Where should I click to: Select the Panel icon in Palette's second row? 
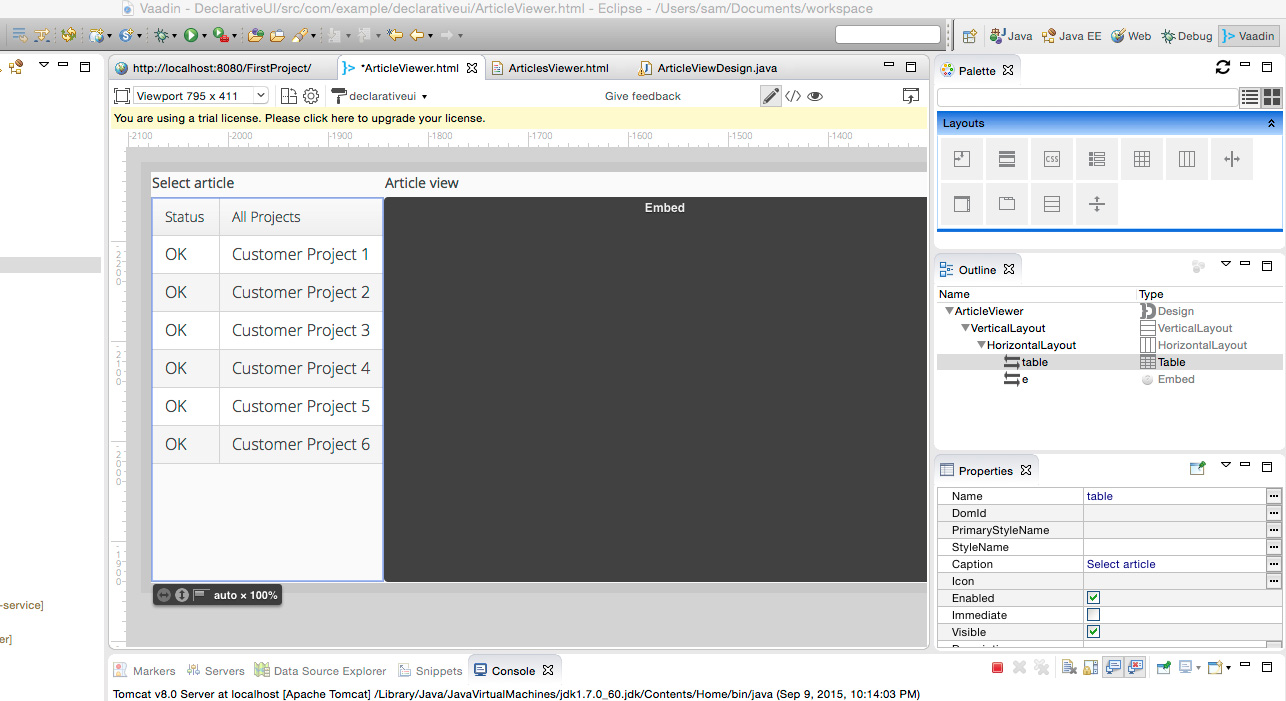pos(962,204)
